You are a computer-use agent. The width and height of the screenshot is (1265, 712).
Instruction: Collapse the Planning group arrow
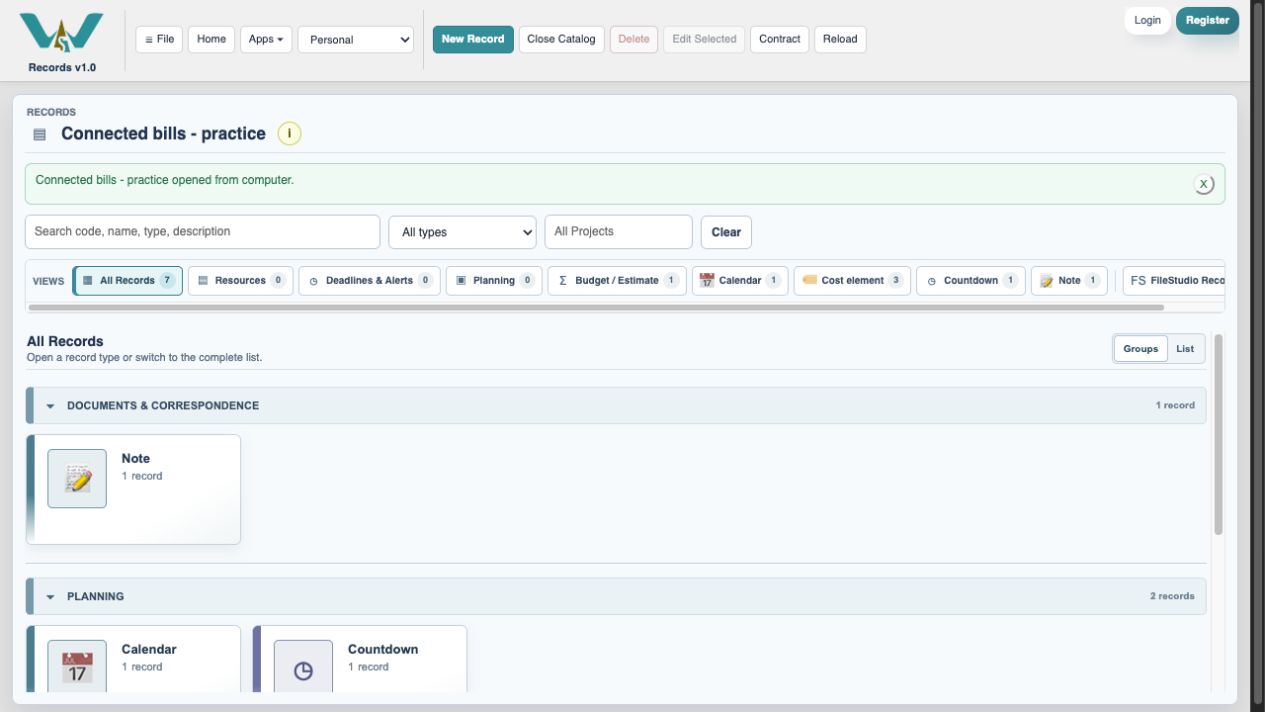[x=50, y=597]
